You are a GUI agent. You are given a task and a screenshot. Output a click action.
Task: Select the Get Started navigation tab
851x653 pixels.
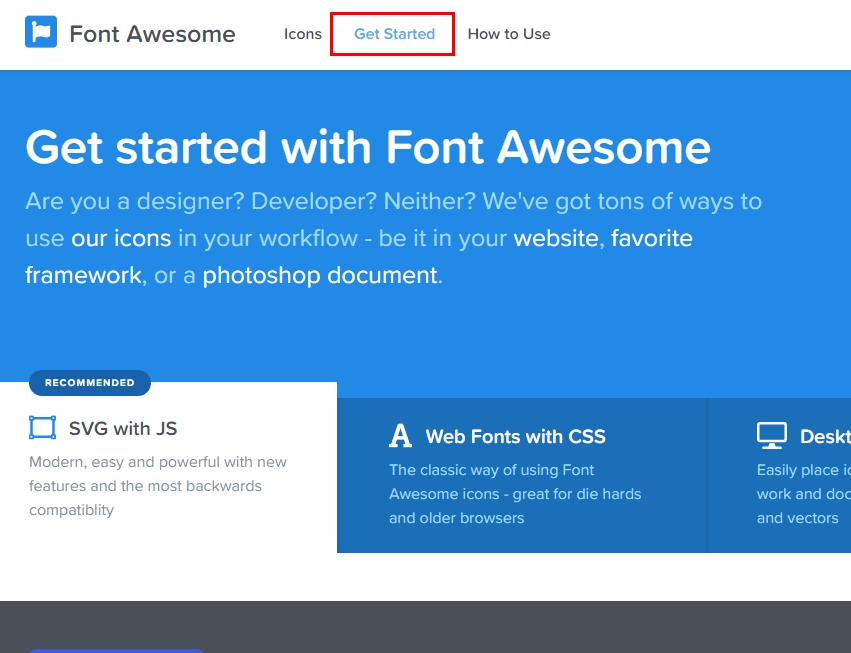coord(394,34)
